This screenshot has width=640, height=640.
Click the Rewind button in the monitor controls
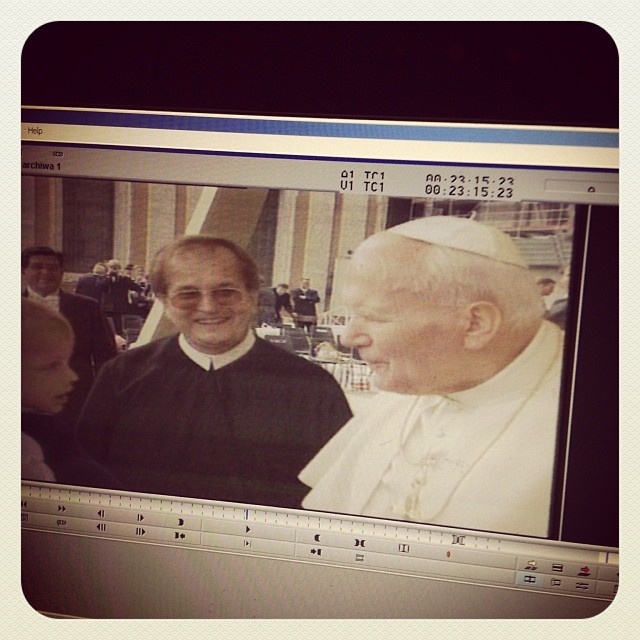click(24, 505)
